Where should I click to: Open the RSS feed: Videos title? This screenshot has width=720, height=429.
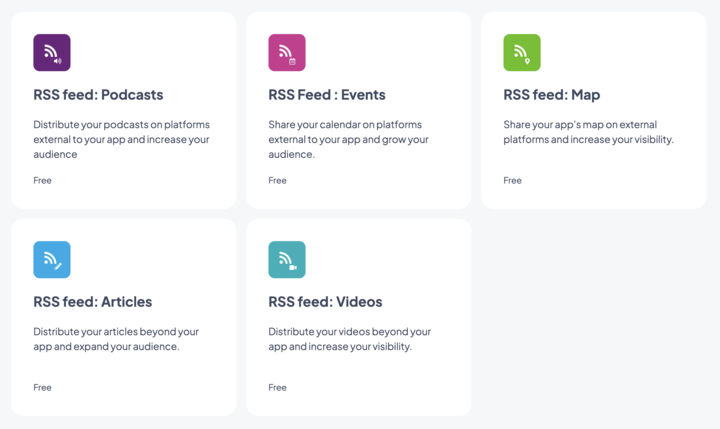coord(325,302)
